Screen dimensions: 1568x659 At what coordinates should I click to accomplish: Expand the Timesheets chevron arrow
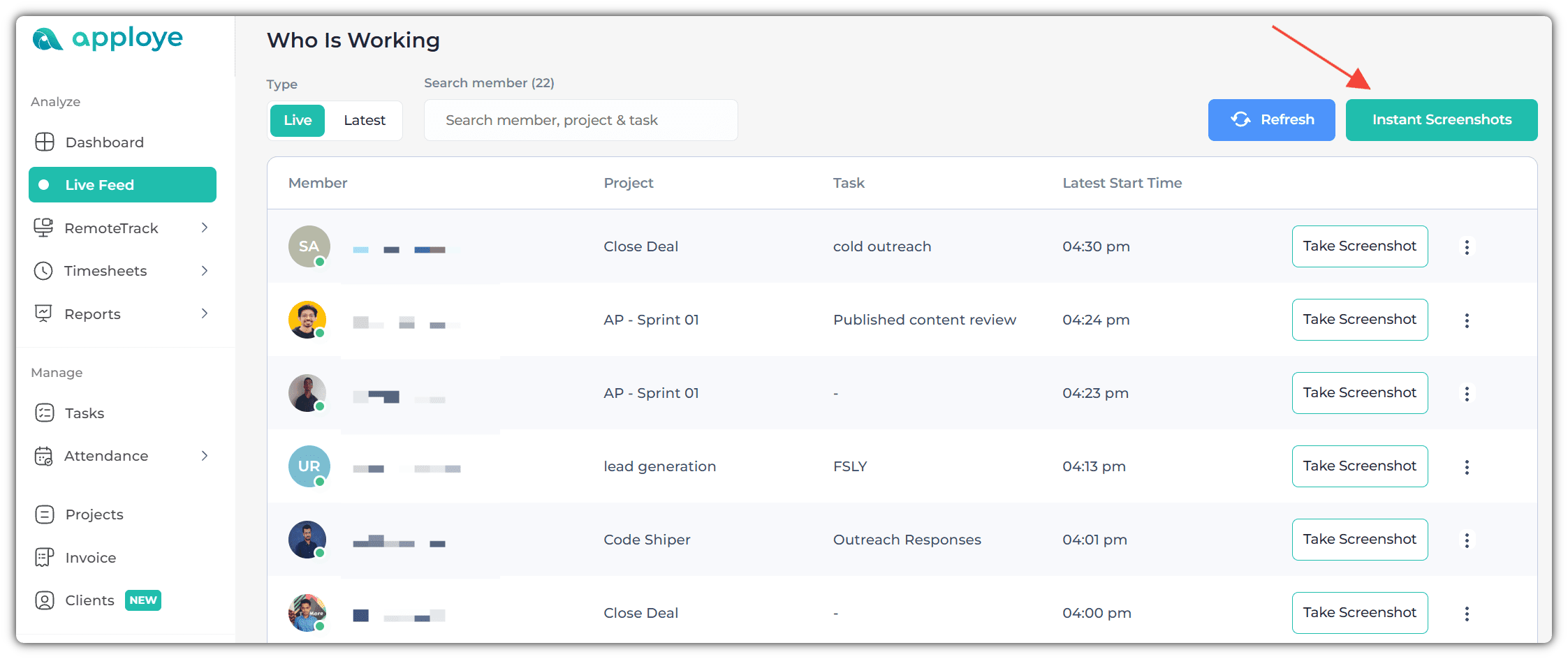click(x=205, y=271)
